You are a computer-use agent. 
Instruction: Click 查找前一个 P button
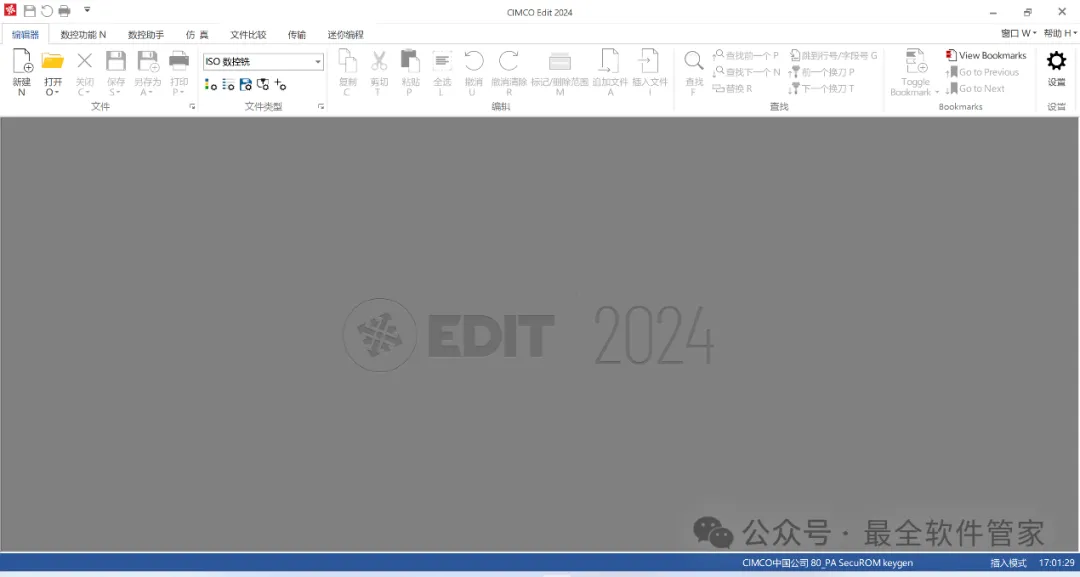click(745, 55)
